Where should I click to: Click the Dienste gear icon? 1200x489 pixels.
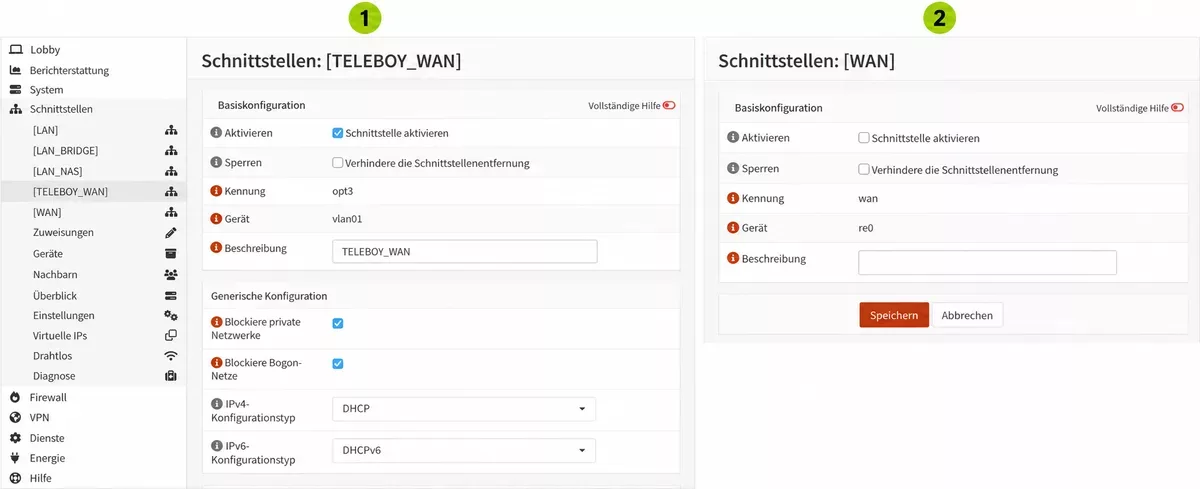pyautogui.click(x=16, y=438)
